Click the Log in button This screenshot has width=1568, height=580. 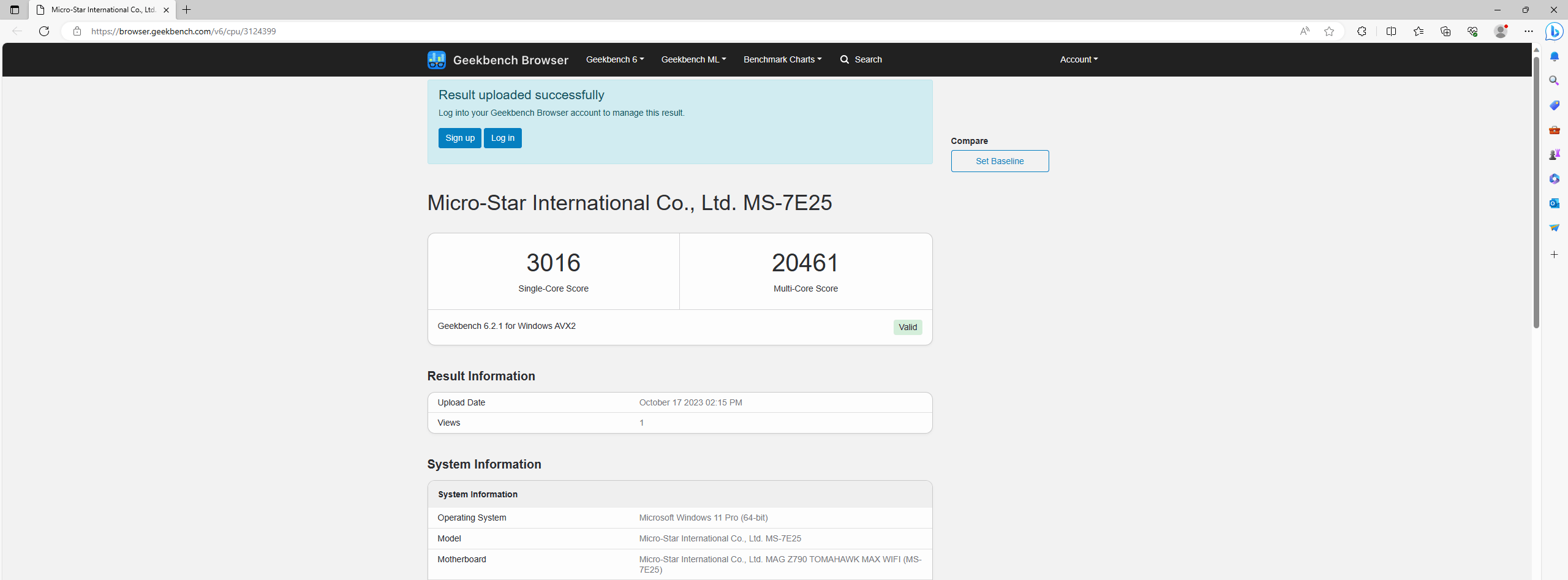[x=503, y=138]
